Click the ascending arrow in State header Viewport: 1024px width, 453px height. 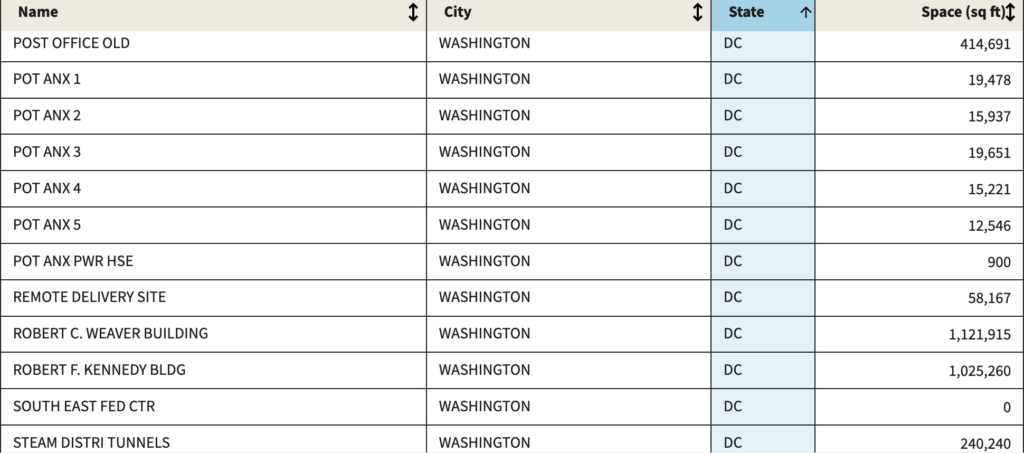click(805, 13)
